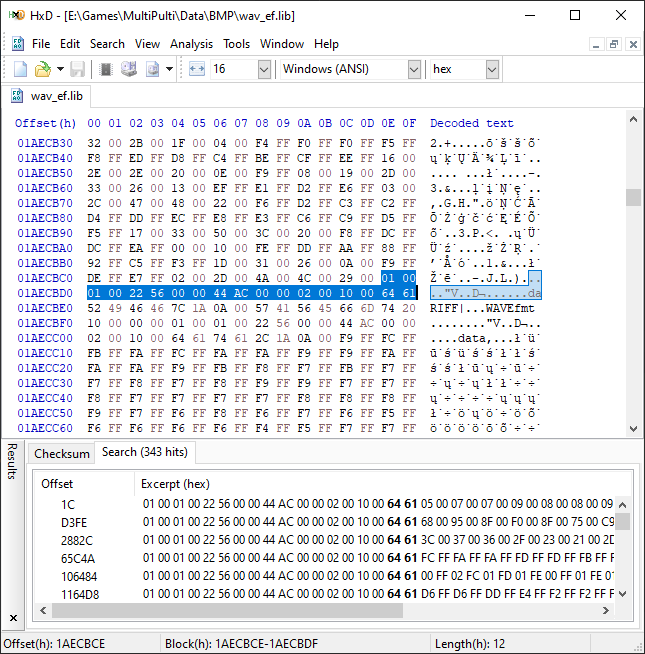The width and height of the screenshot is (645, 654).
Task: Open the View menu
Action: (x=147, y=44)
